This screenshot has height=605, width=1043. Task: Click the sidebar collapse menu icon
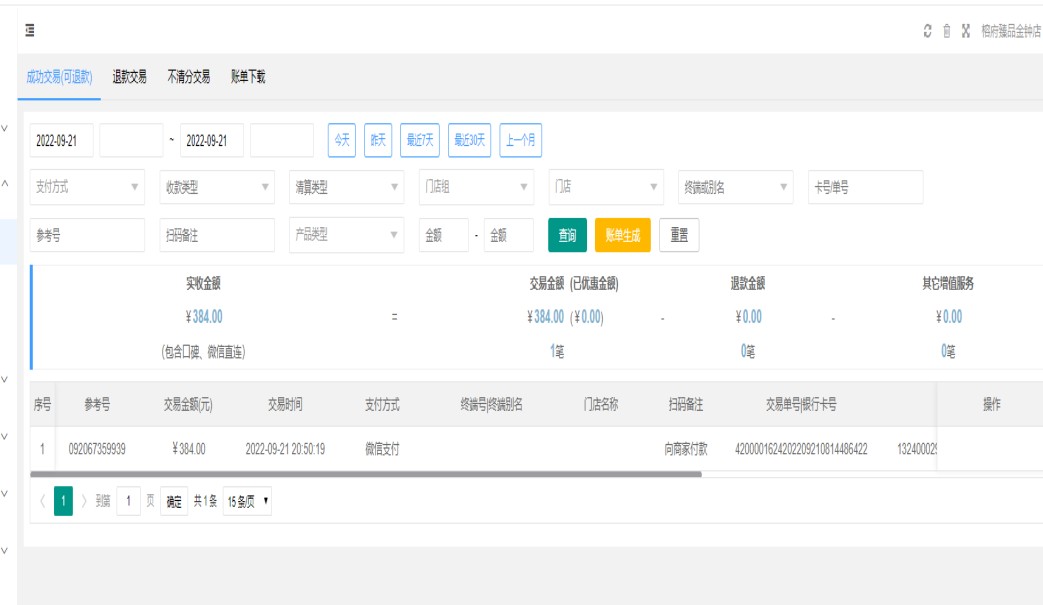30,32
